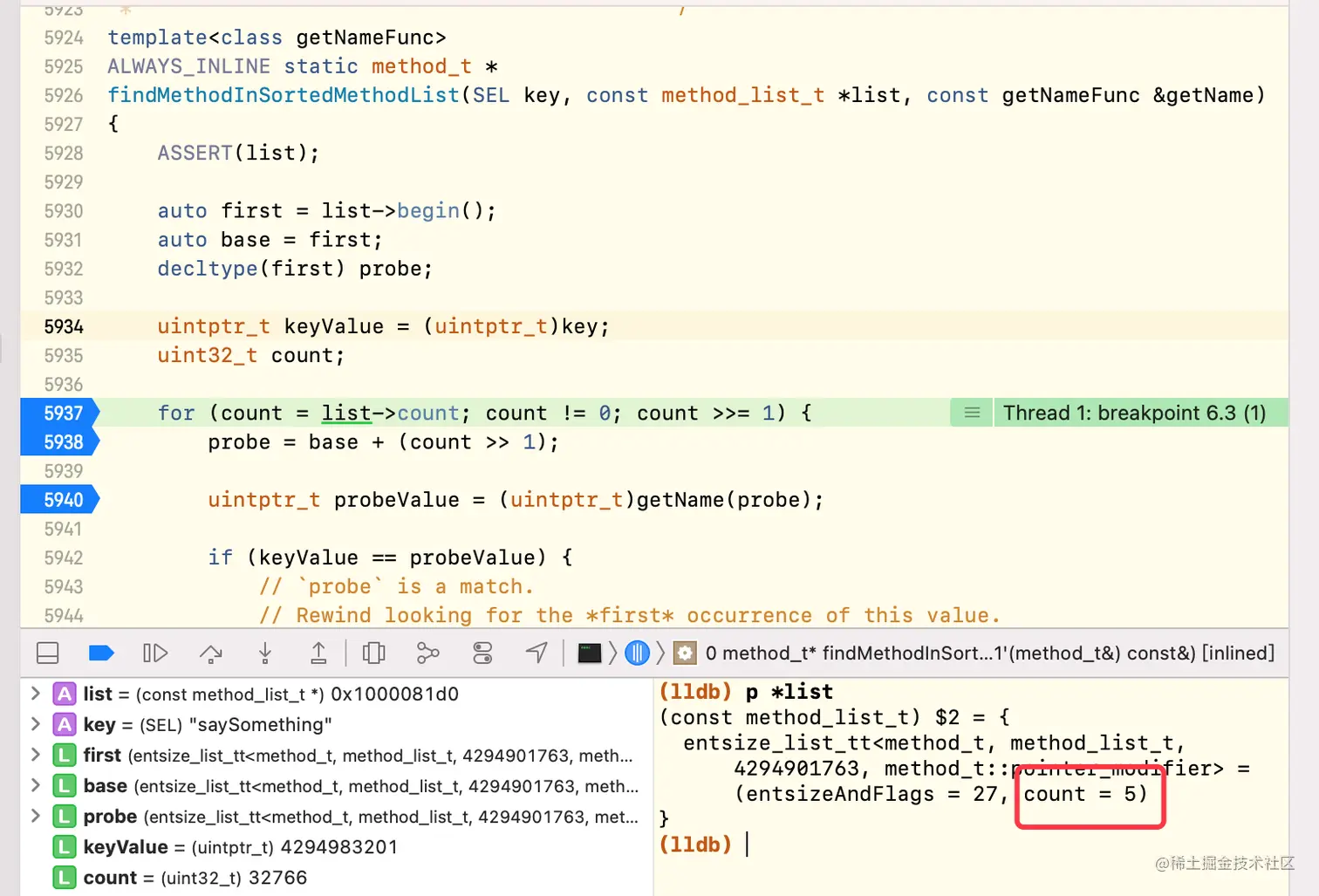Click 'uintptr_t keyValue' on line 5934
The height and width of the screenshot is (896, 1319).
[270, 326]
